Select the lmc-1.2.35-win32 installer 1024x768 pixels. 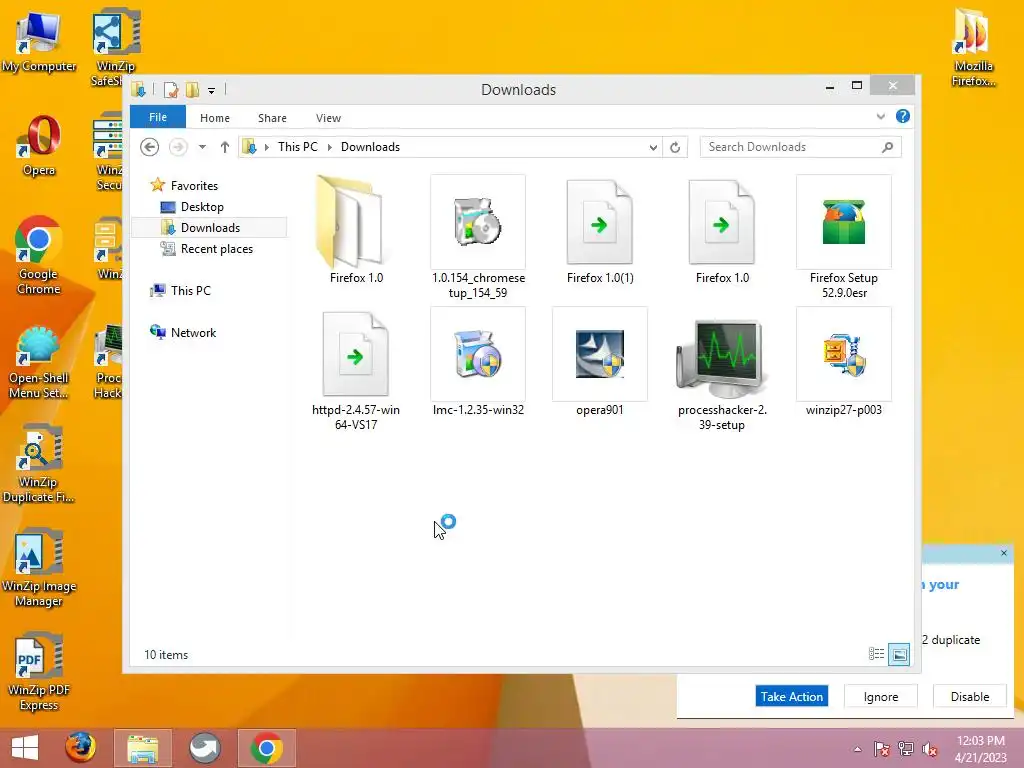[x=477, y=362]
